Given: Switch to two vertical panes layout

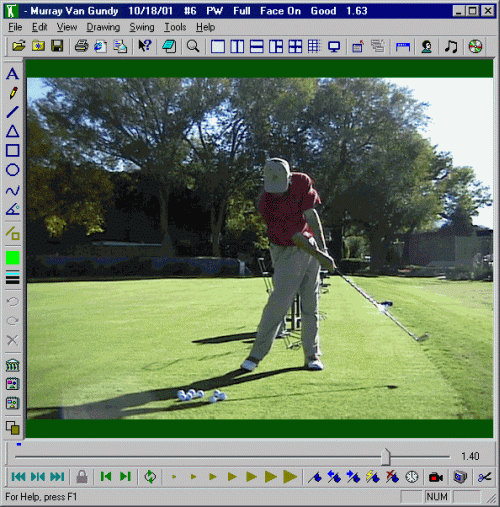Looking at the screenshot, I should (x=237, y=46).
